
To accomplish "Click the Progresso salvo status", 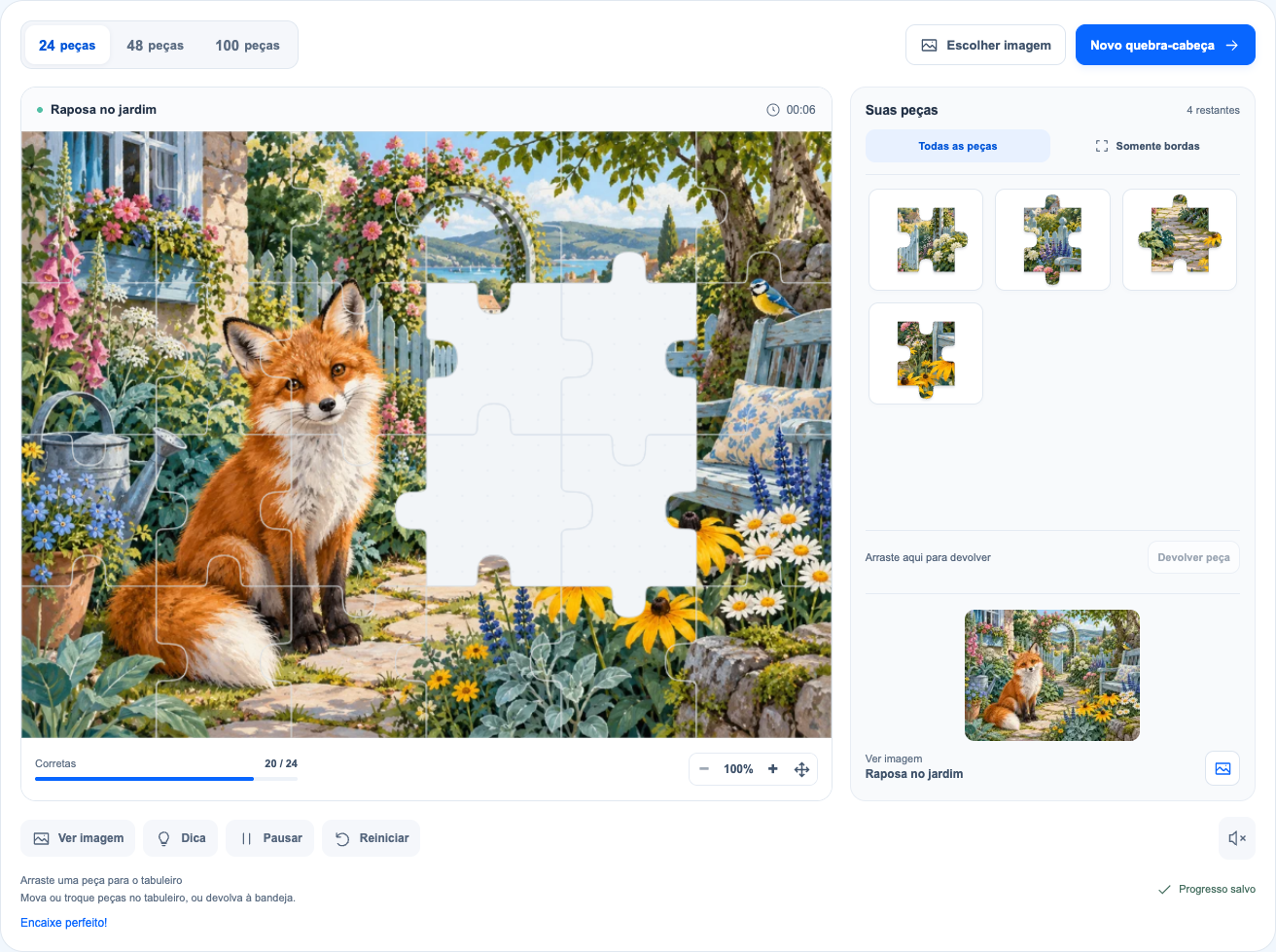I will click(1207, 889).
